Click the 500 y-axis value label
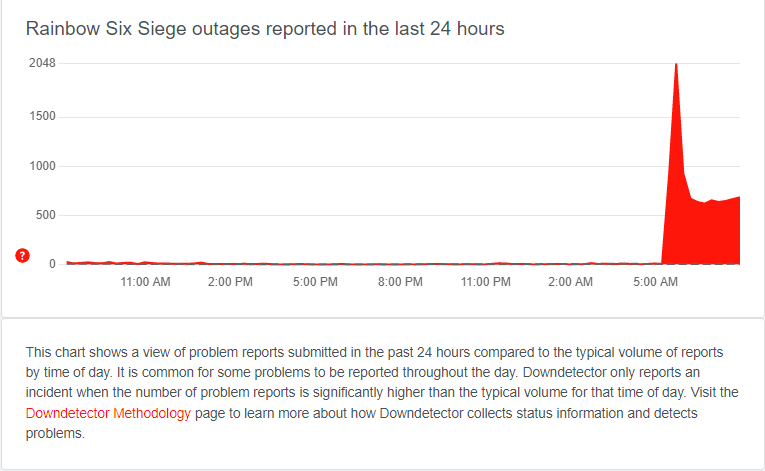The image size is (765, 471). pyautogui.click(x=45, y=215)
